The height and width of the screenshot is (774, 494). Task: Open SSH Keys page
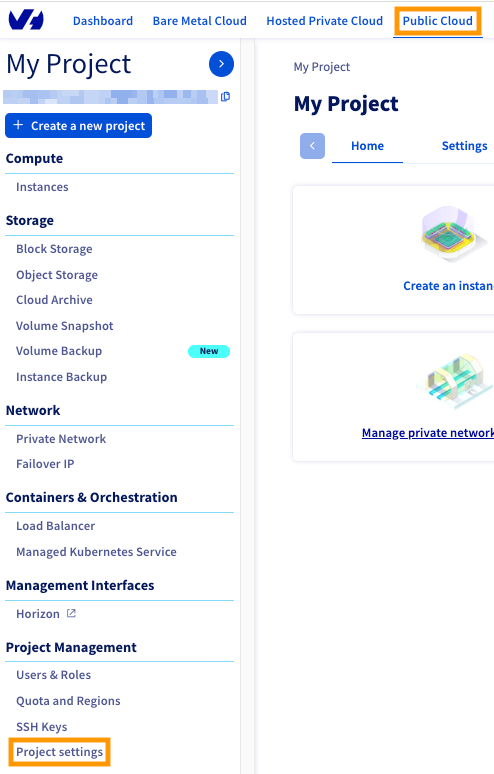point(41,727)
